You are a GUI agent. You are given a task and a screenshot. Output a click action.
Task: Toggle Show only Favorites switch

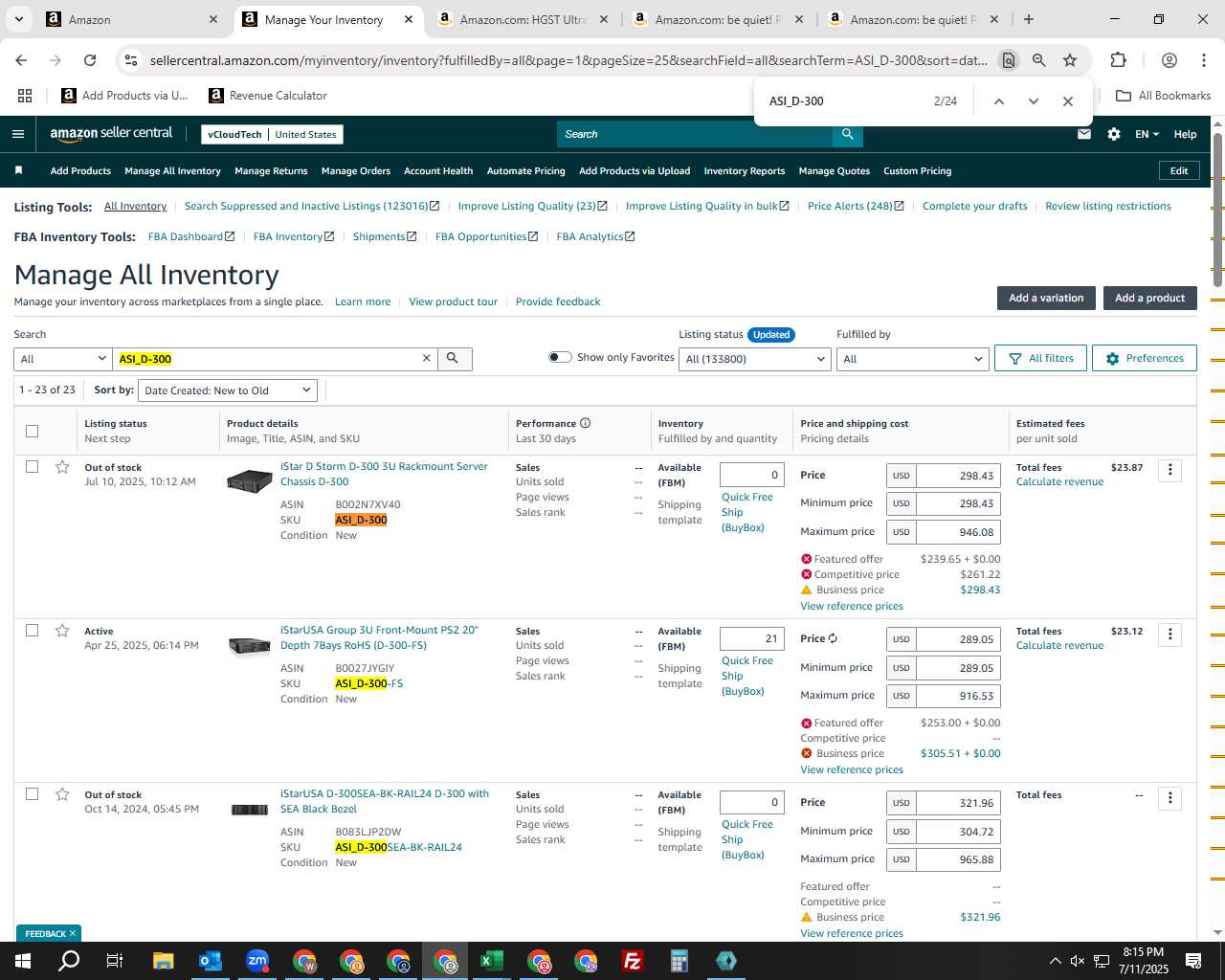(560, 357)
